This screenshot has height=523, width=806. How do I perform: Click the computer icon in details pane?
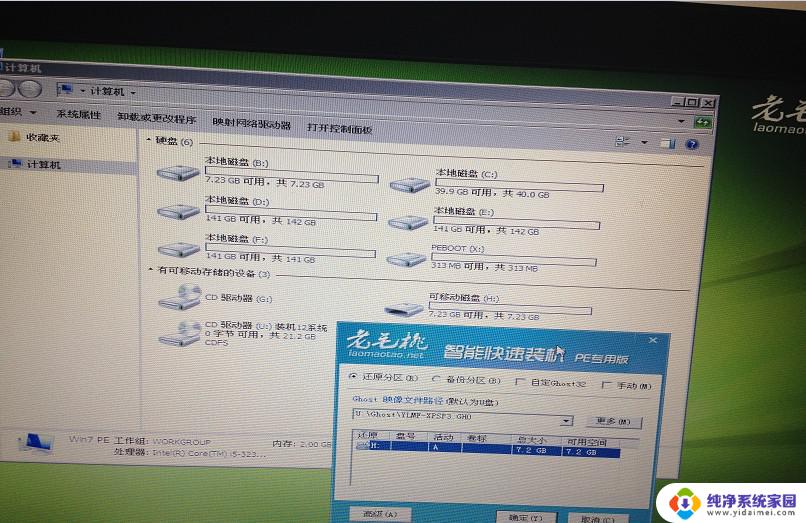tap(35, 442)
